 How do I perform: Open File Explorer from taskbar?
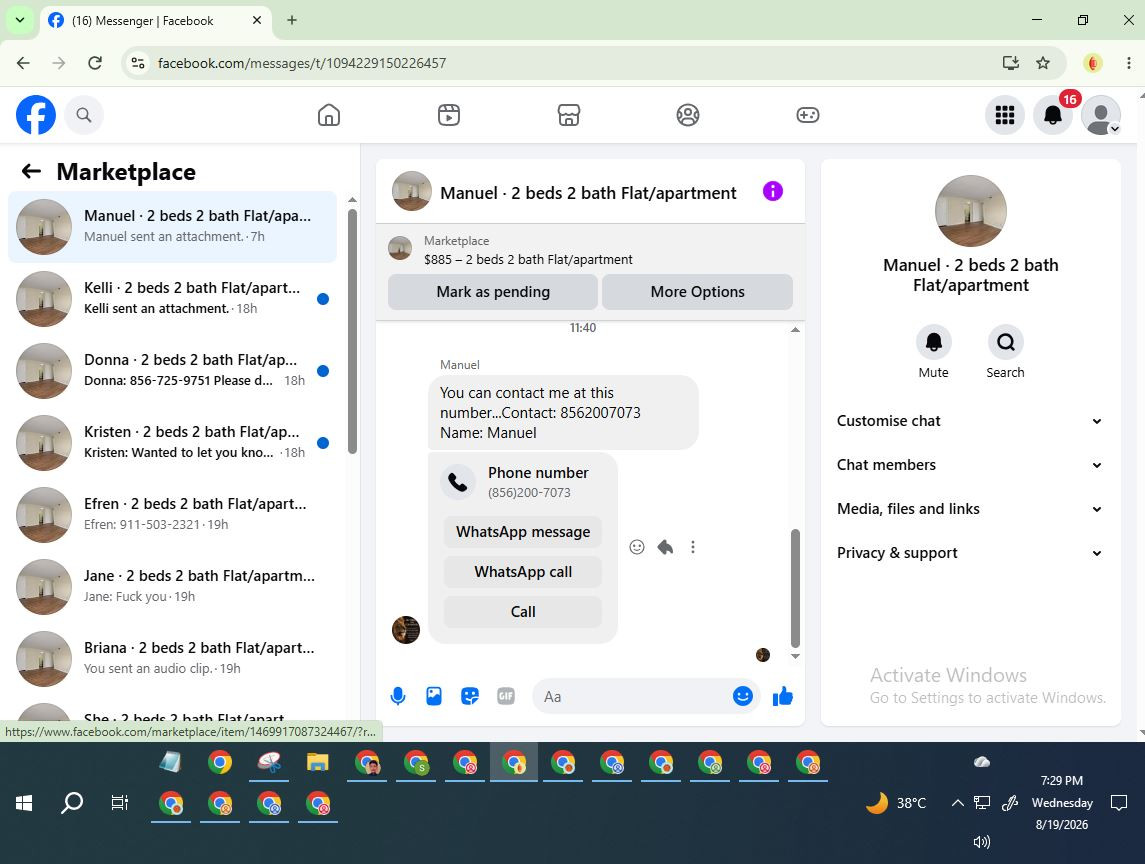pos(318,762)
